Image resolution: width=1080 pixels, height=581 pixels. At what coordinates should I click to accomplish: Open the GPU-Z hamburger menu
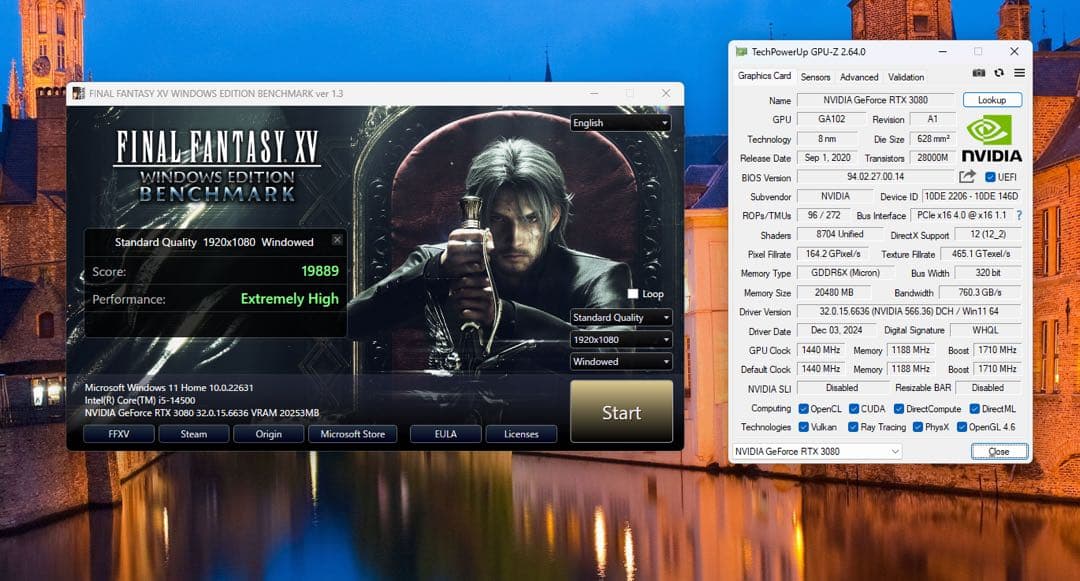tap(1019, 72)
